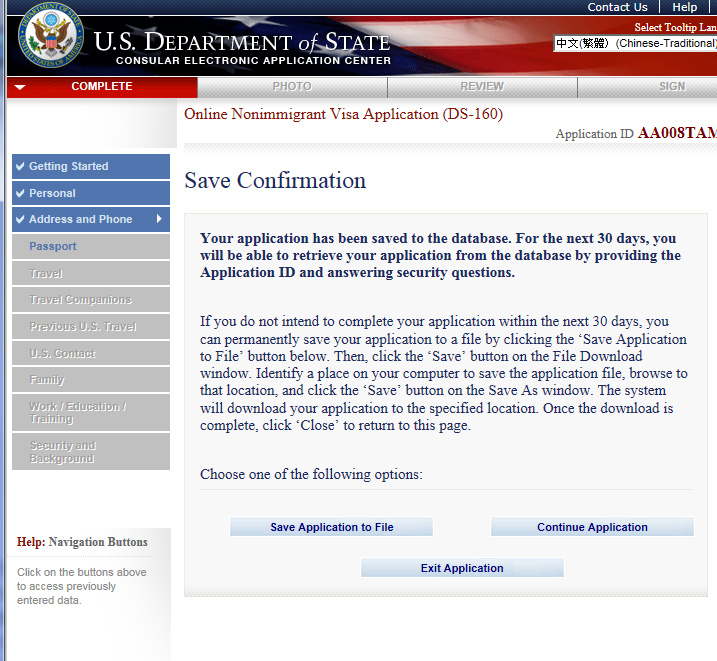This screenshot has width=717, height=661.
Task: Open the Contact Us link
Action: (x=617, y=7)
